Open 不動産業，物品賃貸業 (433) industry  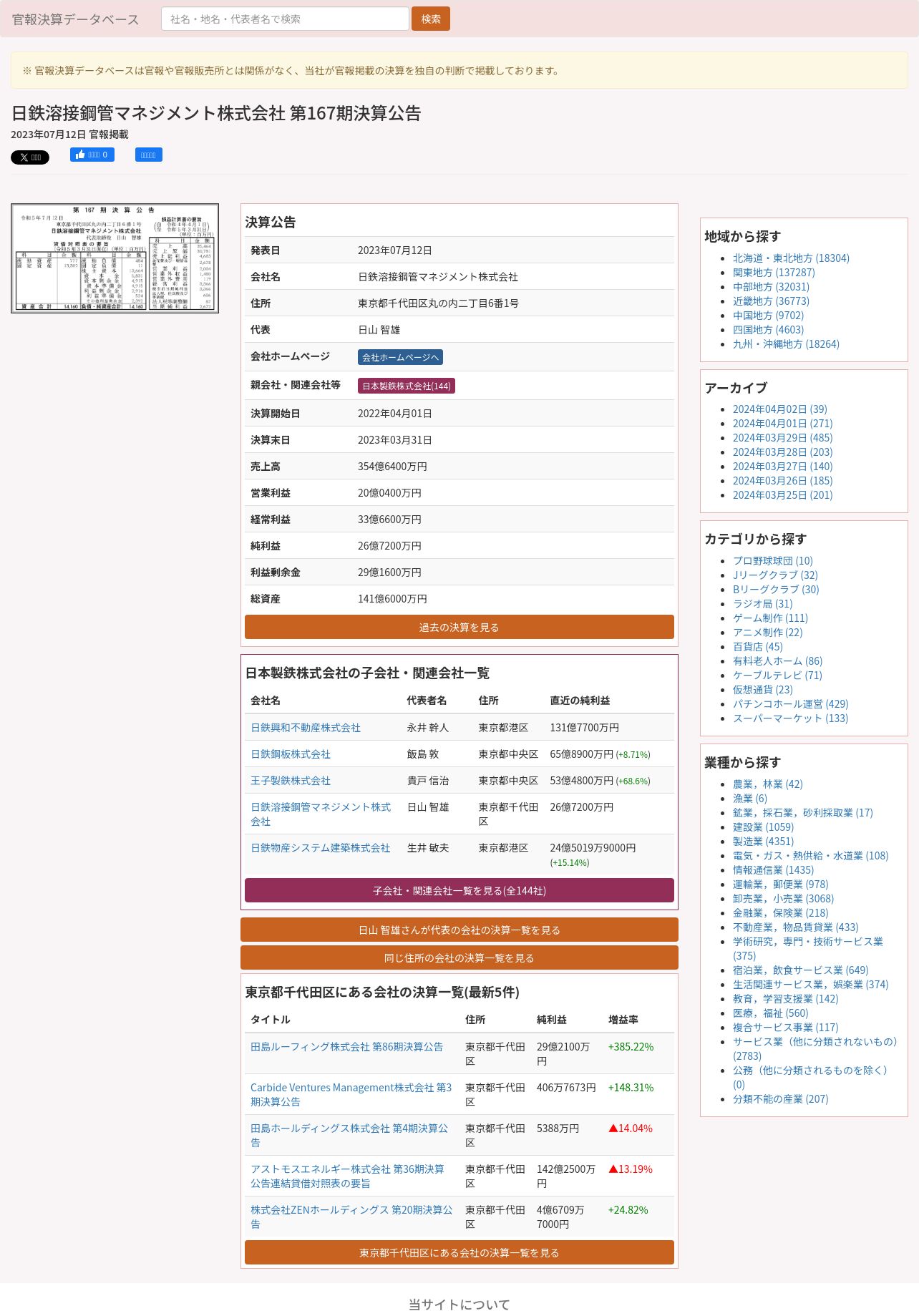(x=795, y=927)
